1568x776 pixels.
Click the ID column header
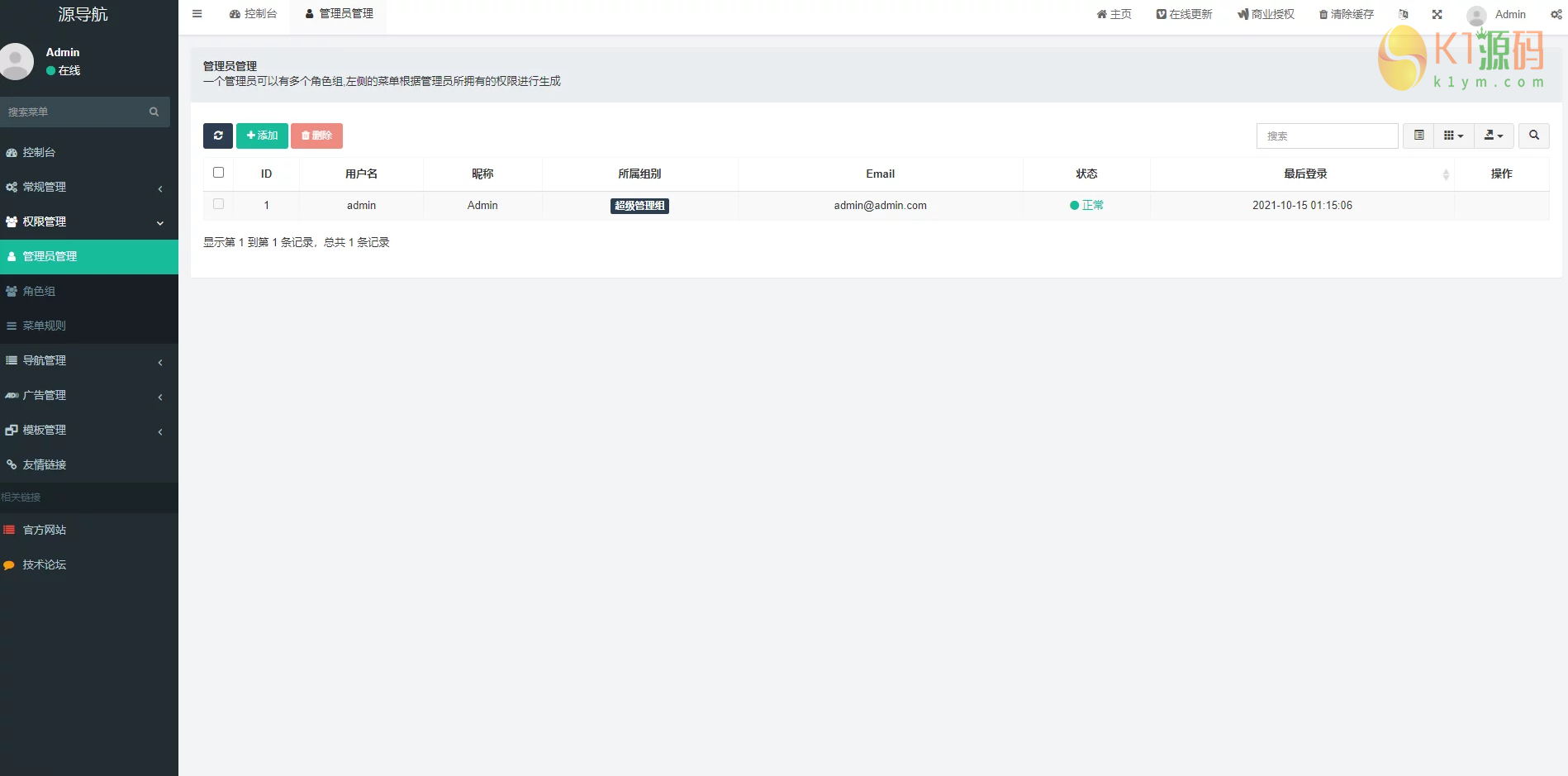(x=266, y=174)
